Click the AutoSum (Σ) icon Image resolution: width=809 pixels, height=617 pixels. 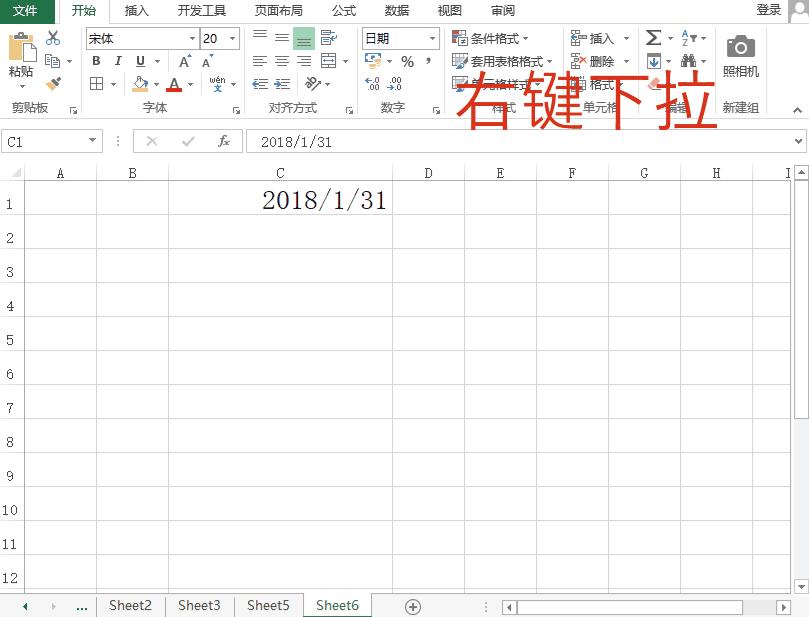(x=653, y=36)
